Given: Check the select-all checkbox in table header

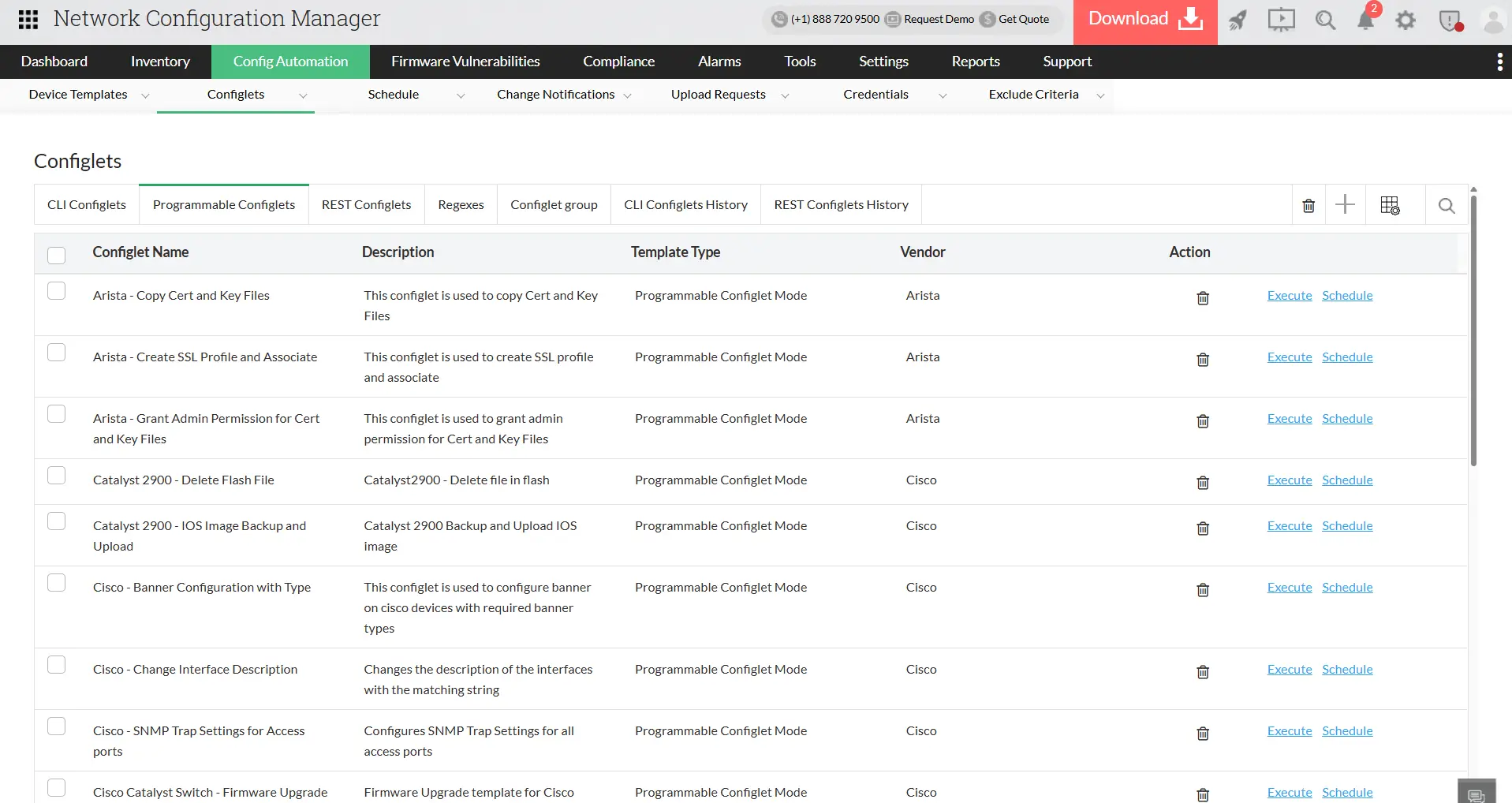Looking at the screenshot, I should (x=56, y=255).
